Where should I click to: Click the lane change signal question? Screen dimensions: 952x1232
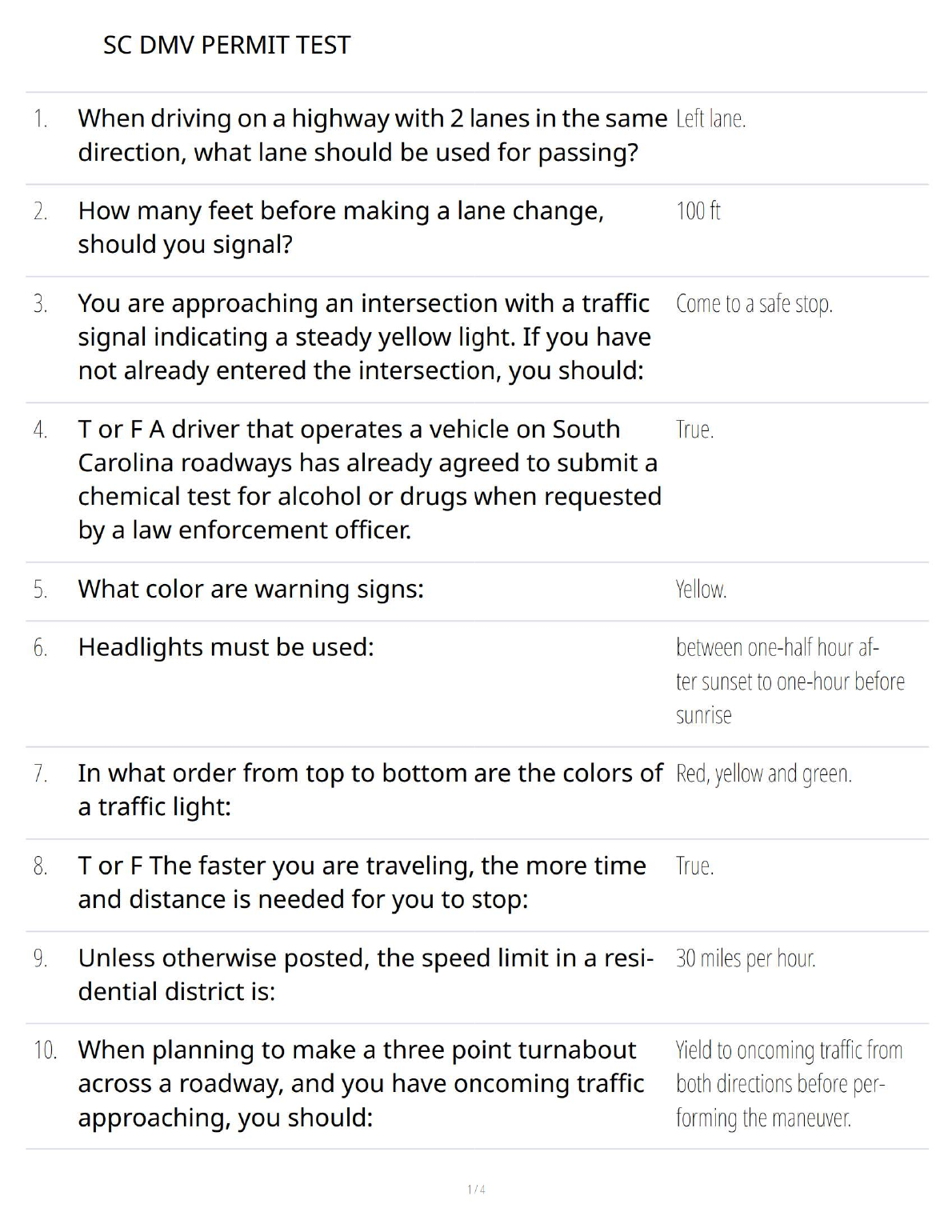[x=340, y=227]
